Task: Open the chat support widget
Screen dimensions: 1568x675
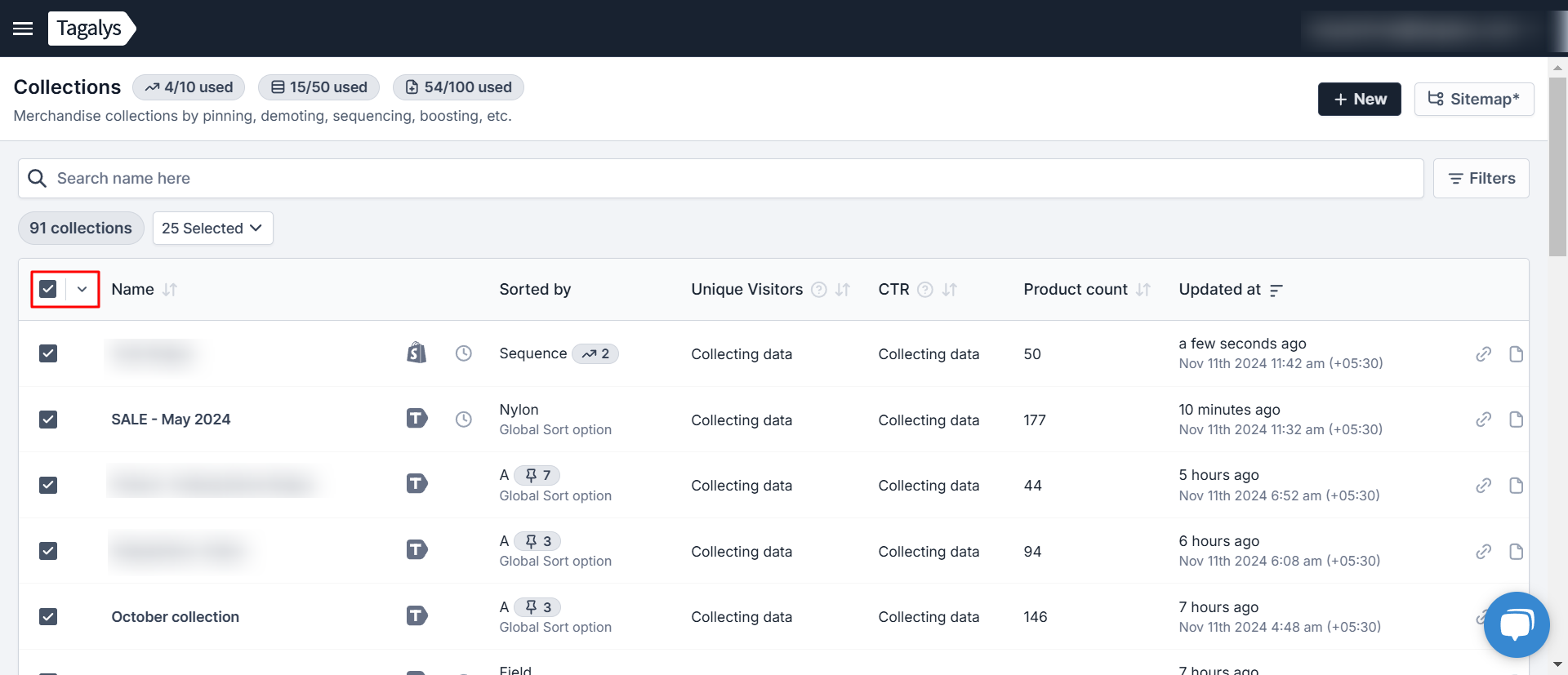Action: coord(1517,624)
